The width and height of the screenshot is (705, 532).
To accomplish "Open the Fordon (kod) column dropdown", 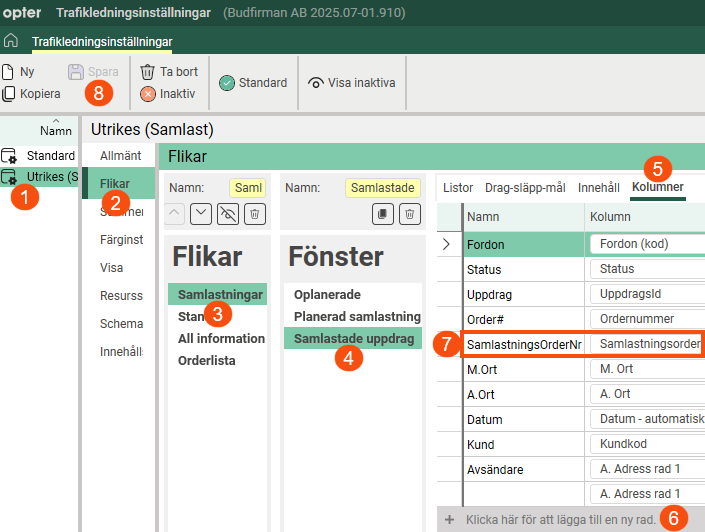I will [646, 244].
